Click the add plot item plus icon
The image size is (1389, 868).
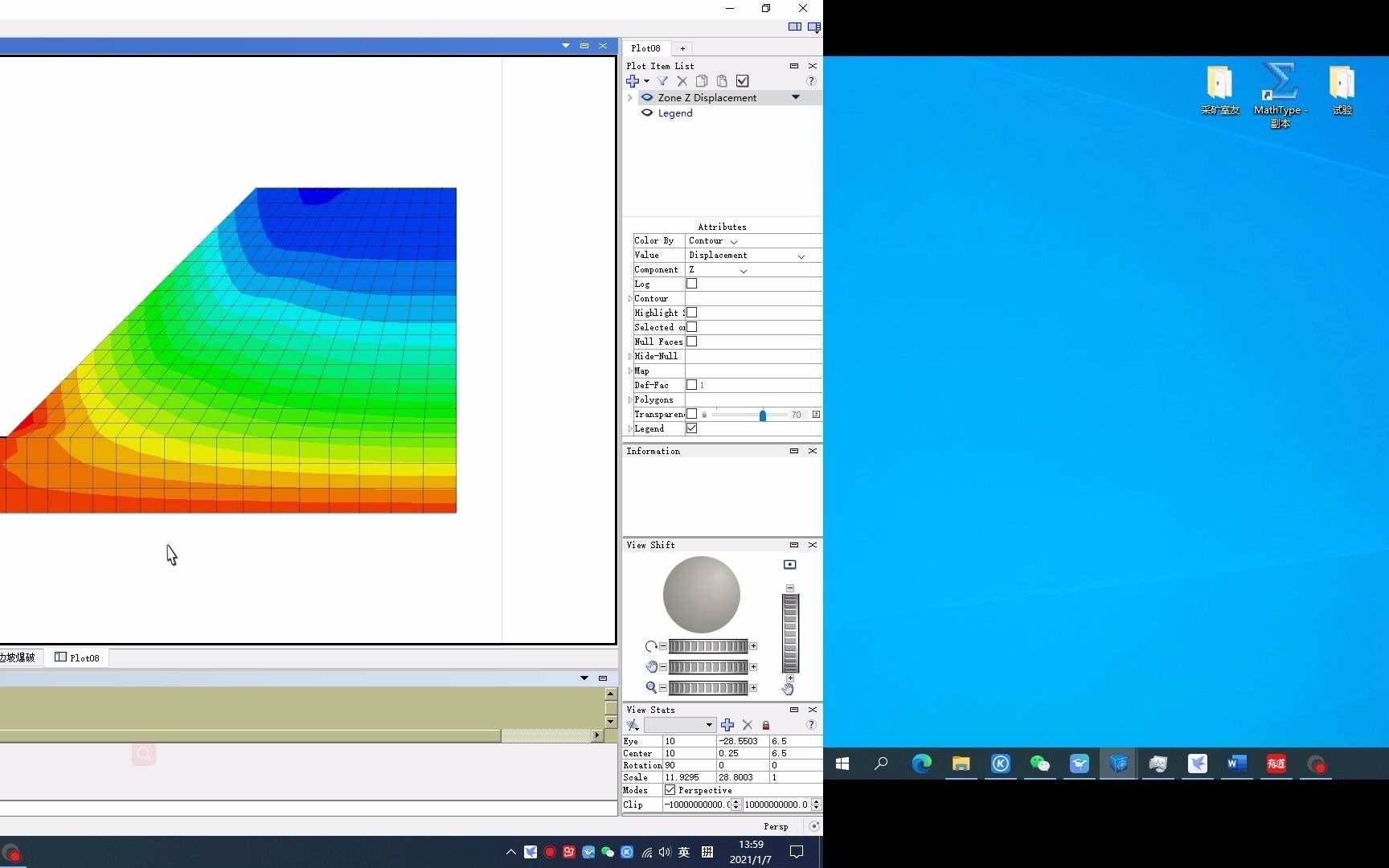tap(633, 81)
